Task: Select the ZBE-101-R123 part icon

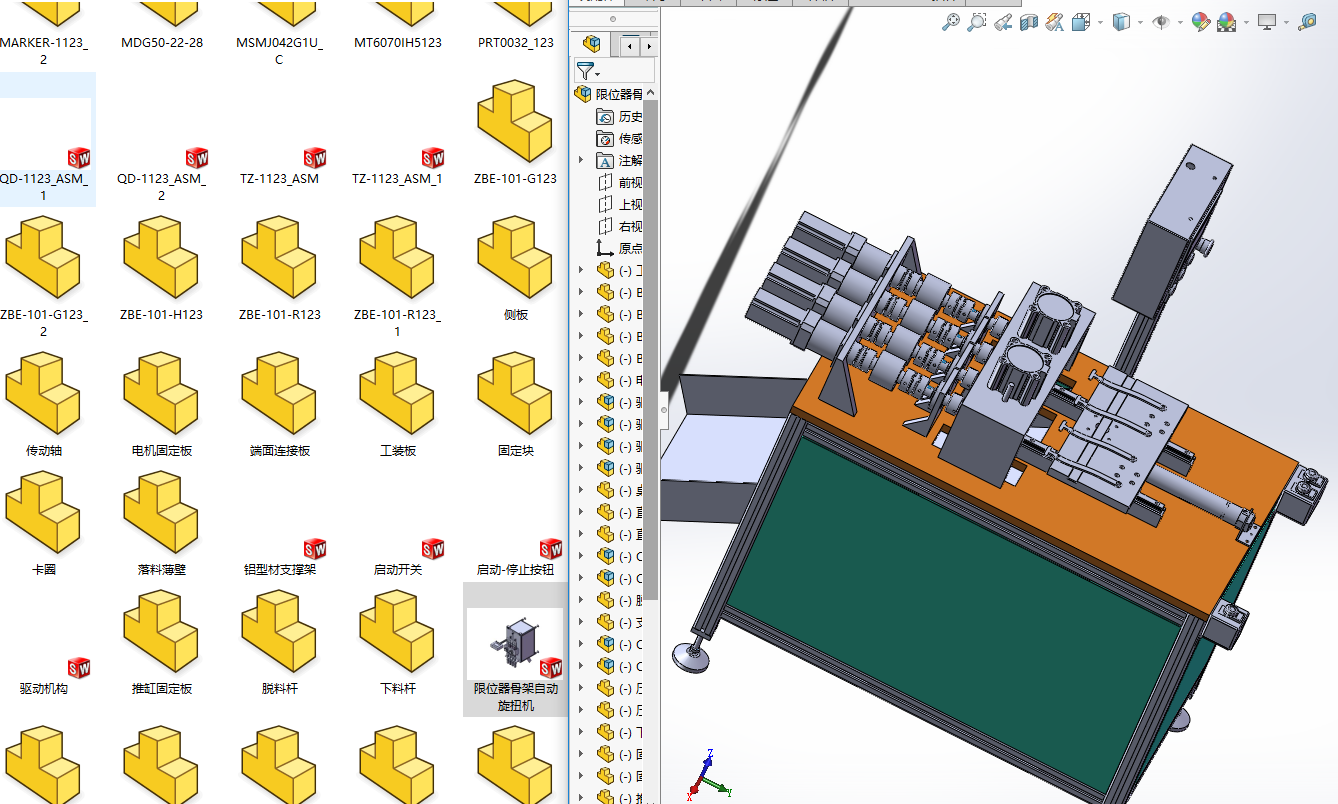Action: [x=279, y=257]
